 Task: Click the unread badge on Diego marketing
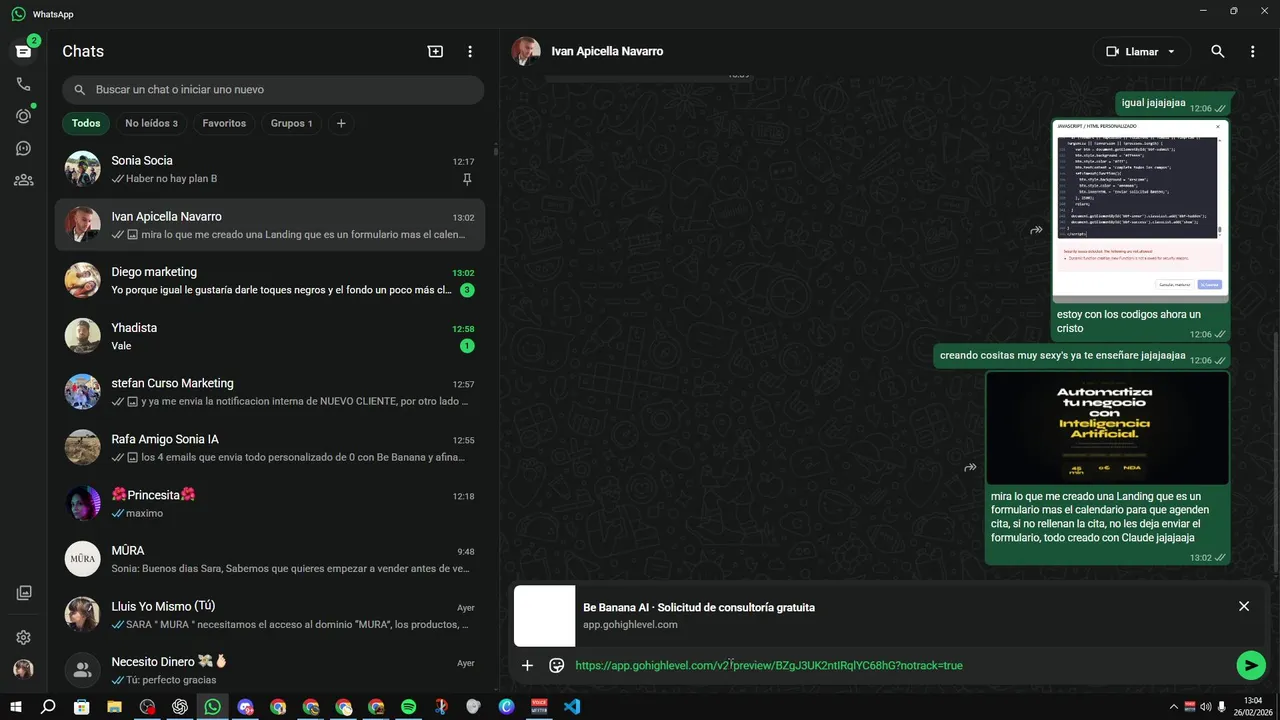tap(467, 290)
